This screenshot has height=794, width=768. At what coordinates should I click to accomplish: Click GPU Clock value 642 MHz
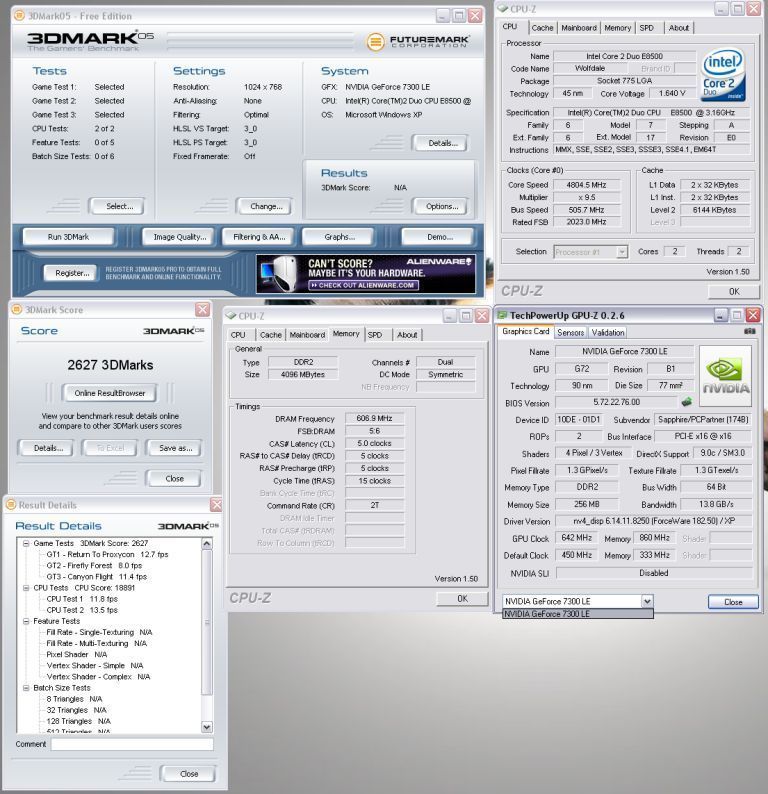pyautogui.click(x=577, y=538)
